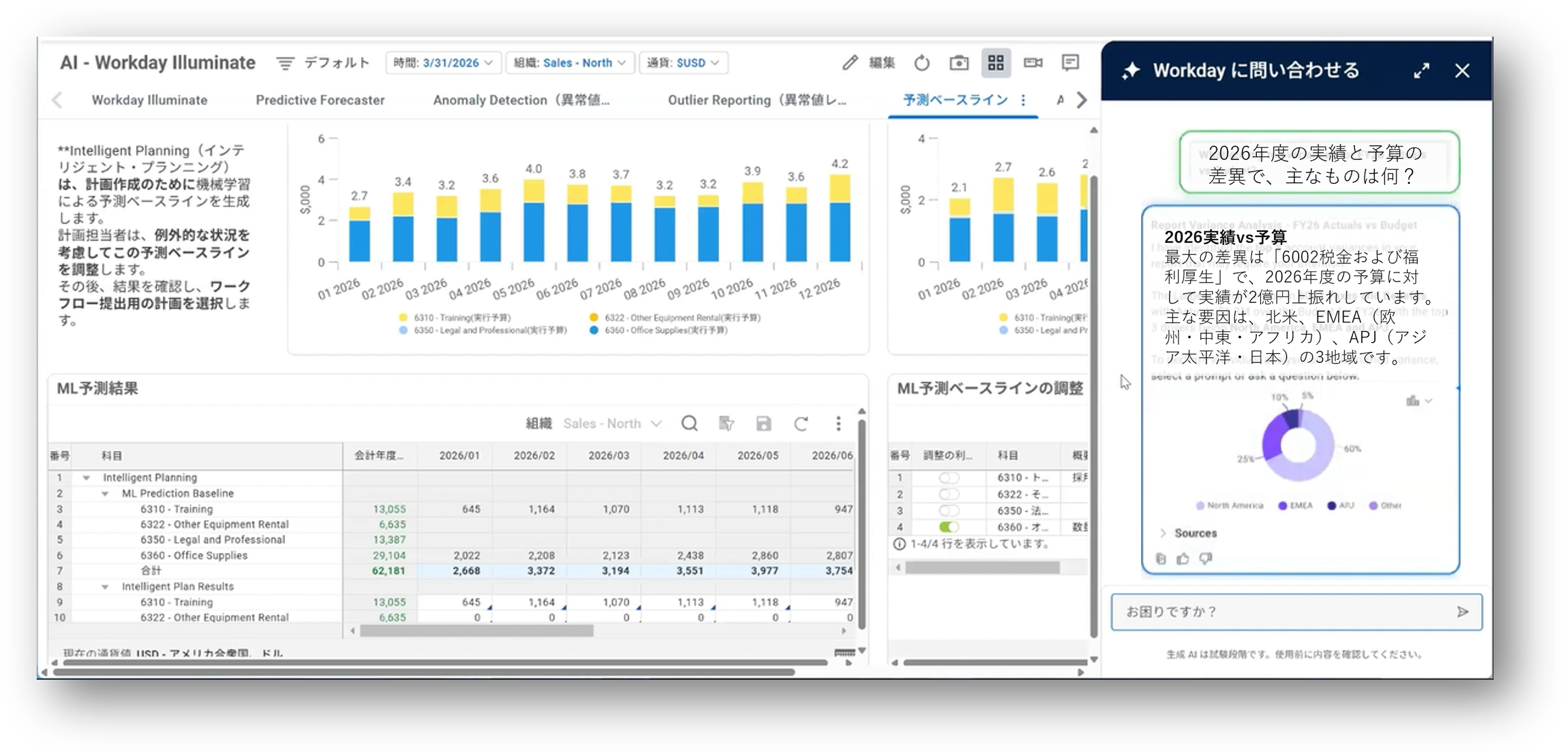The width and height of the screenshot is (1568, 754).
Task: Open the comments icon in toolbar
Action: [1070, 63]
